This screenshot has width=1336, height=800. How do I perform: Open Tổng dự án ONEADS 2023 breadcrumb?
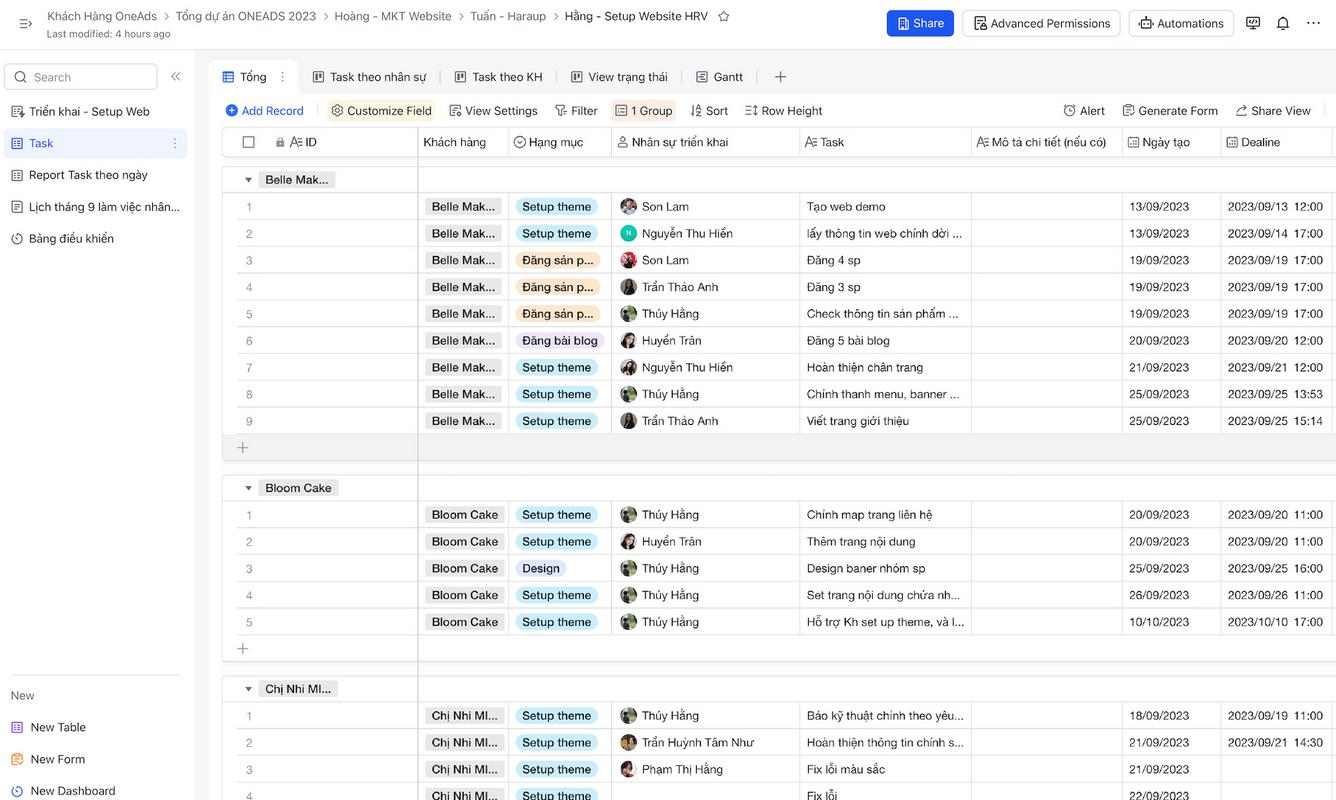(x=246, y=16)
